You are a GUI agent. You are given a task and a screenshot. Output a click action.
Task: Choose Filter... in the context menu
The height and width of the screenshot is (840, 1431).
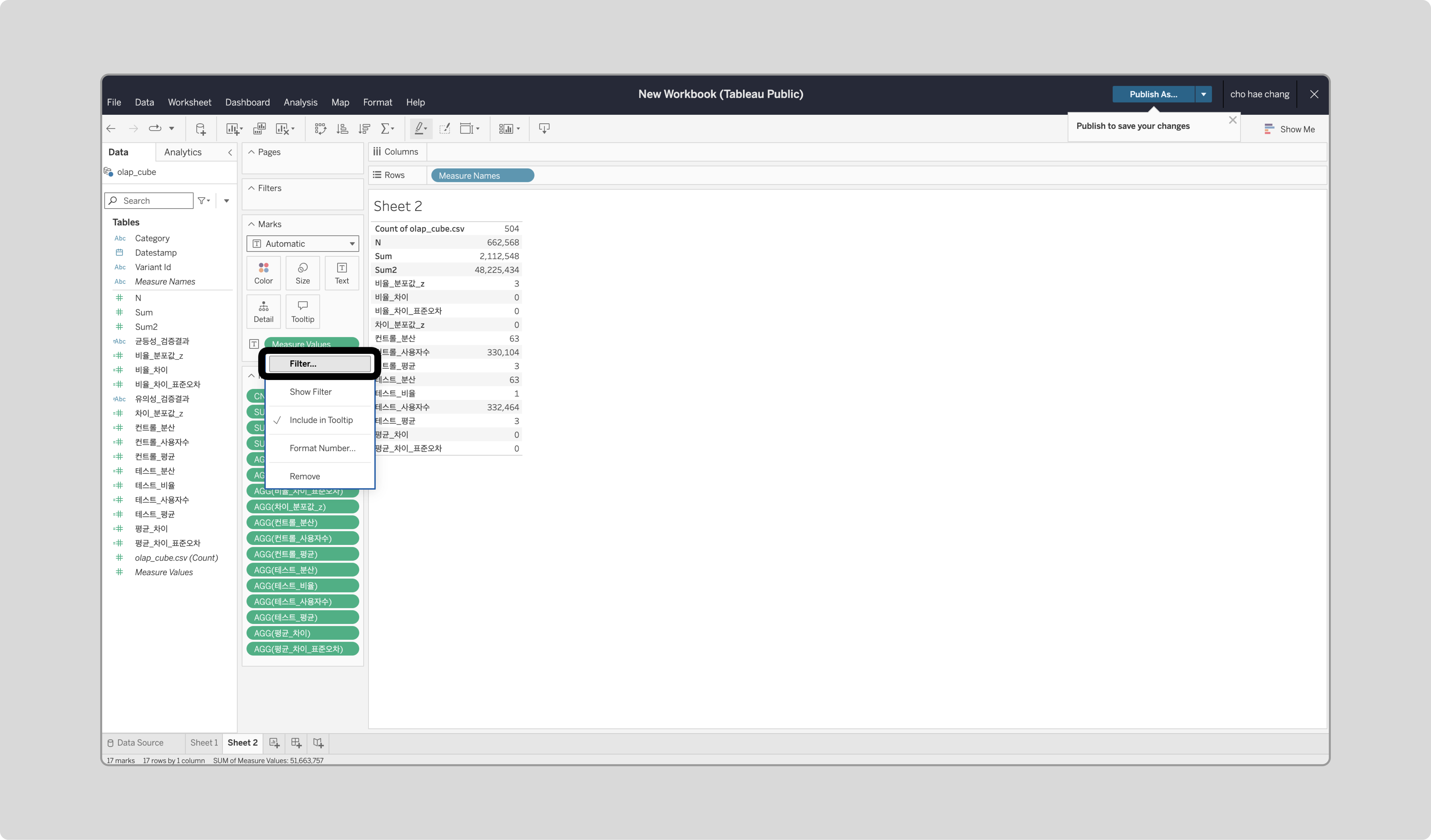pyautogui.click(x=320, y=363)
